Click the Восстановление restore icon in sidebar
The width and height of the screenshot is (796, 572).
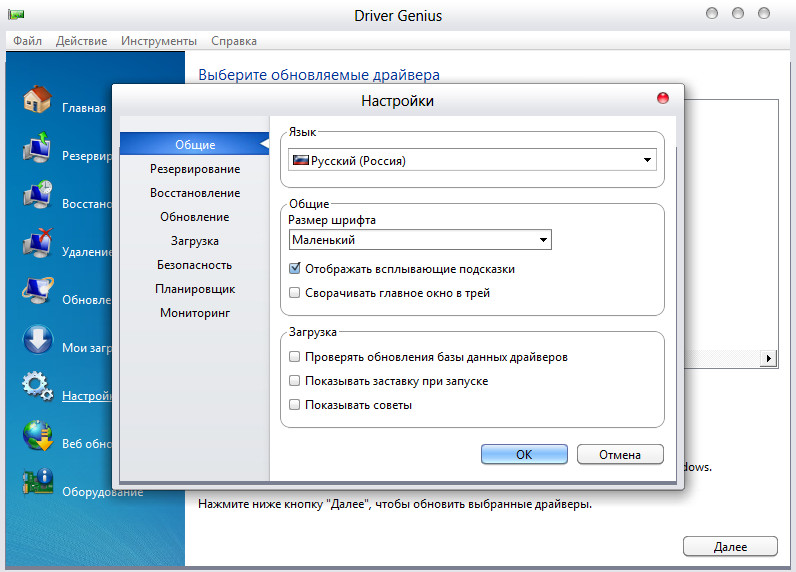click(x=37, y=195)
